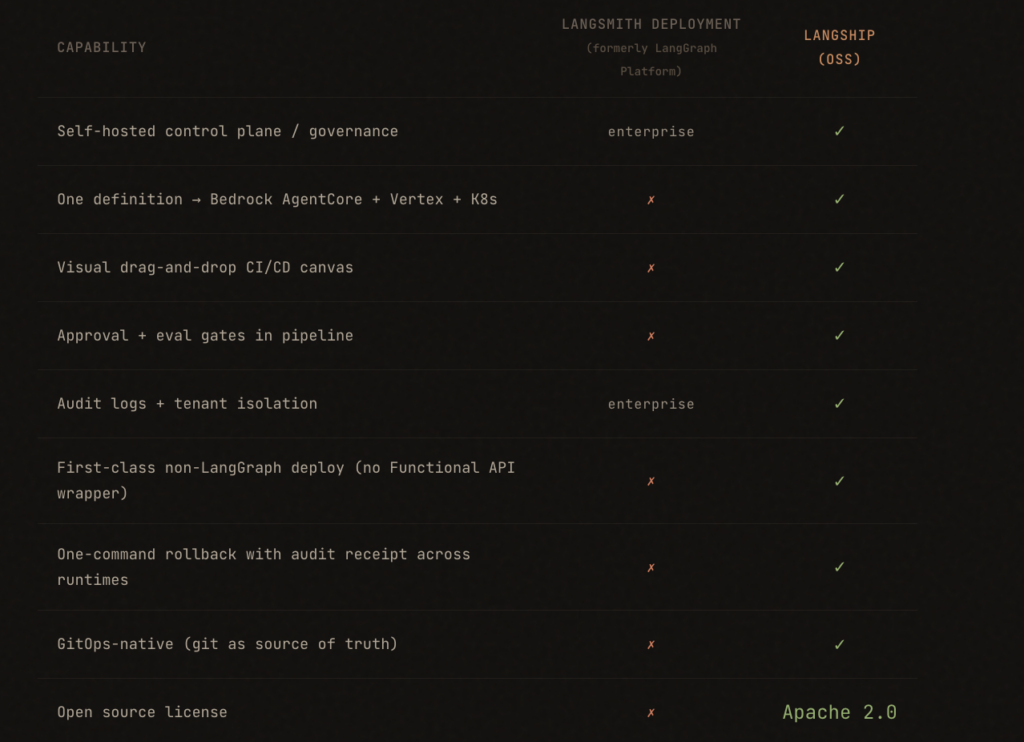Click red cross in non-LangGraph deploy row
Viewport: 1024px width, 742px height.
[x=651, y=481]
